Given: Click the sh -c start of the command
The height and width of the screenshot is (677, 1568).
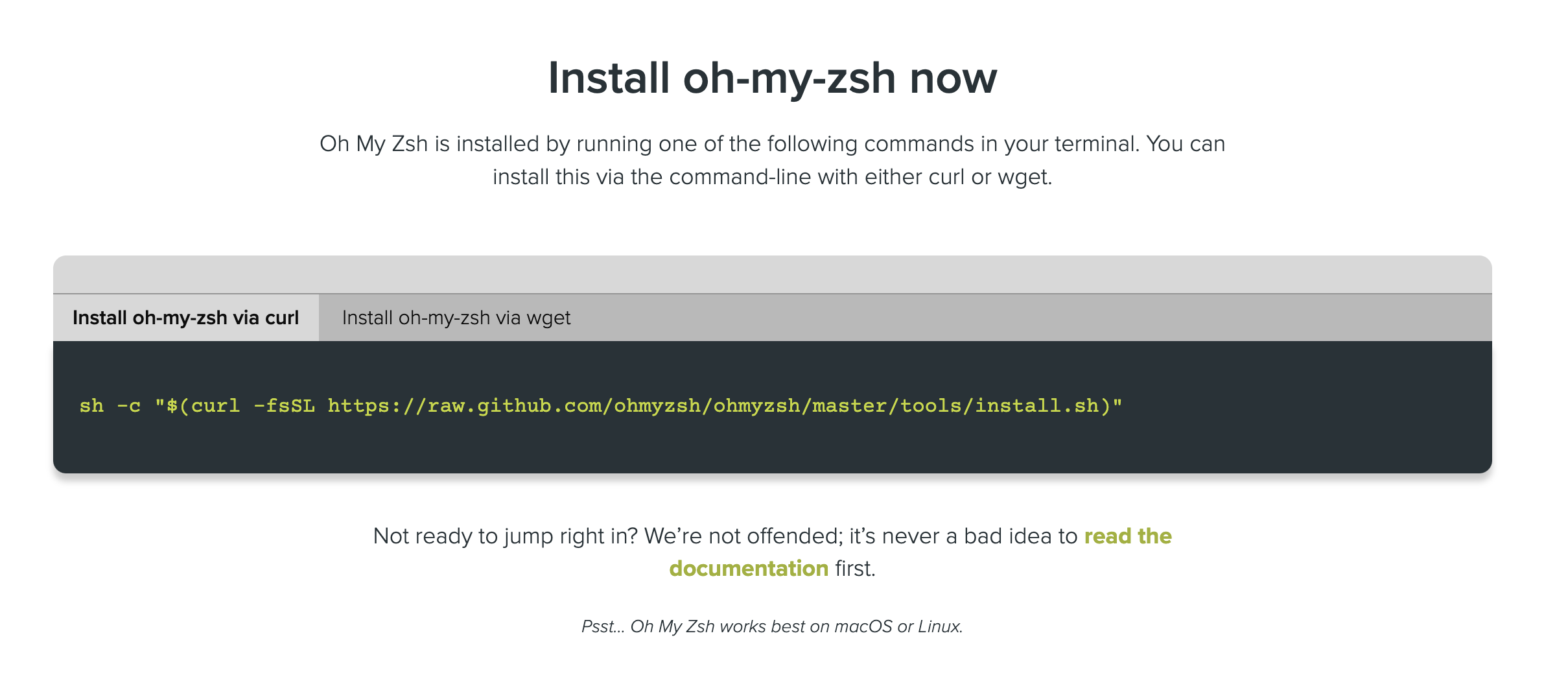Looking at the screenshot, I should click(x=110, y=406).
